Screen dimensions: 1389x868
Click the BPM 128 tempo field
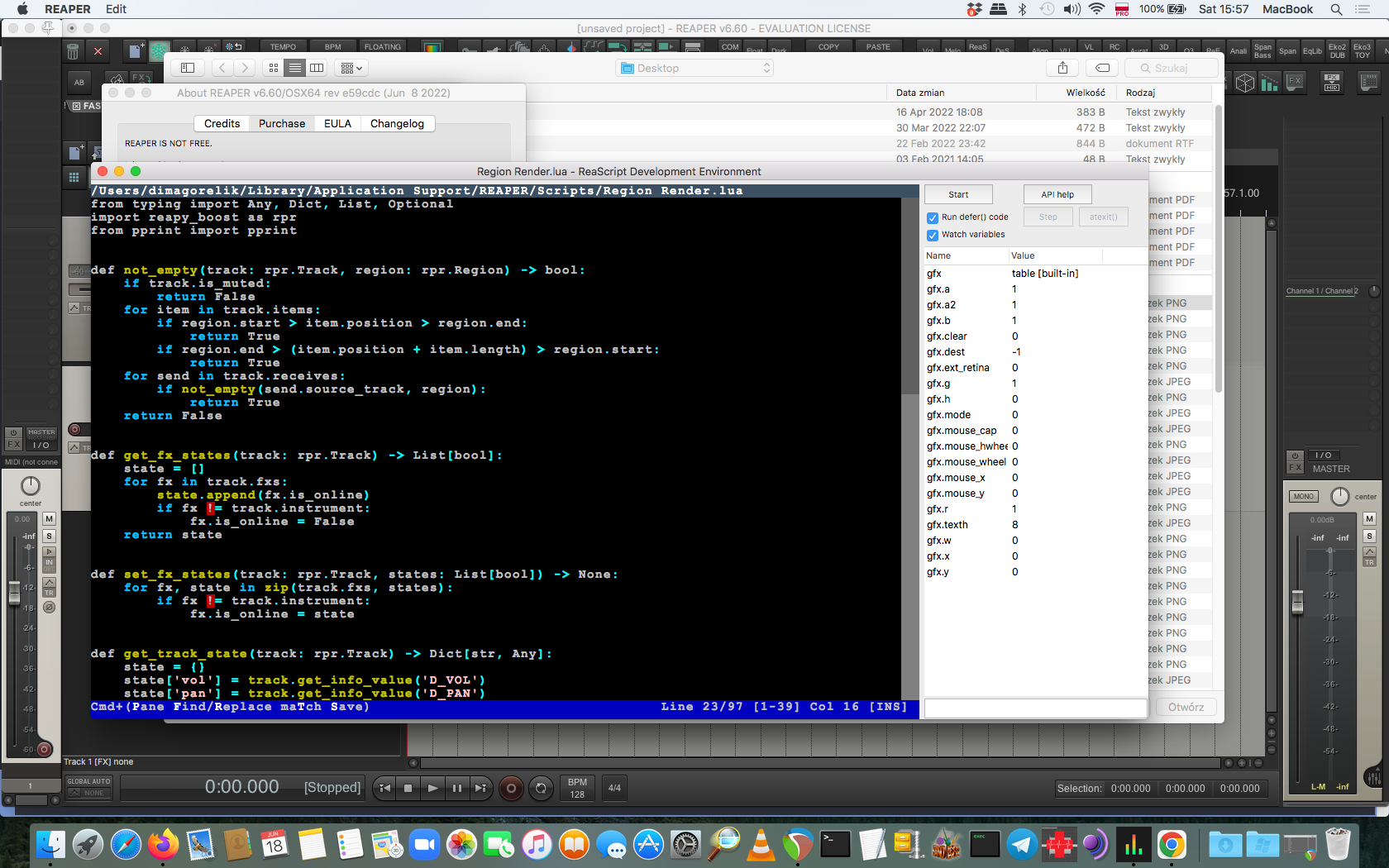577,789
